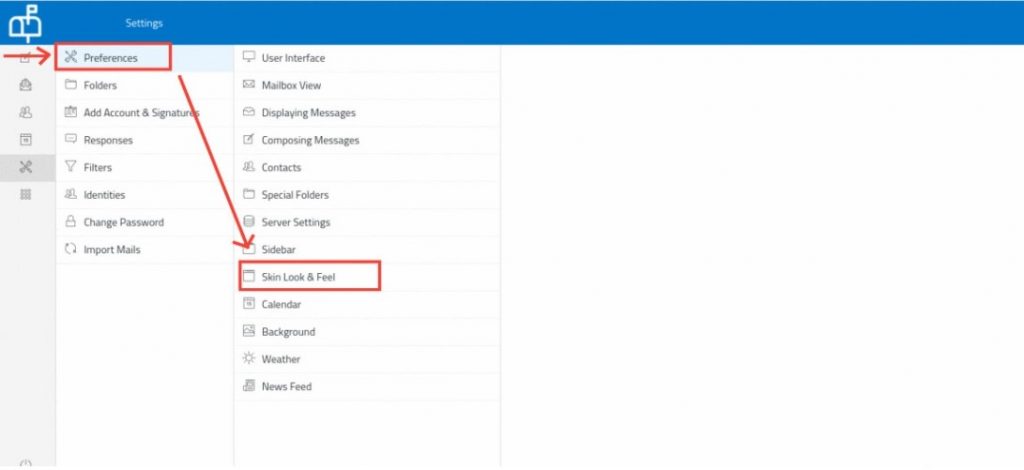Viewport: 1024px width, 470px height.
Task: Open the Filters section
Action: 98,167
